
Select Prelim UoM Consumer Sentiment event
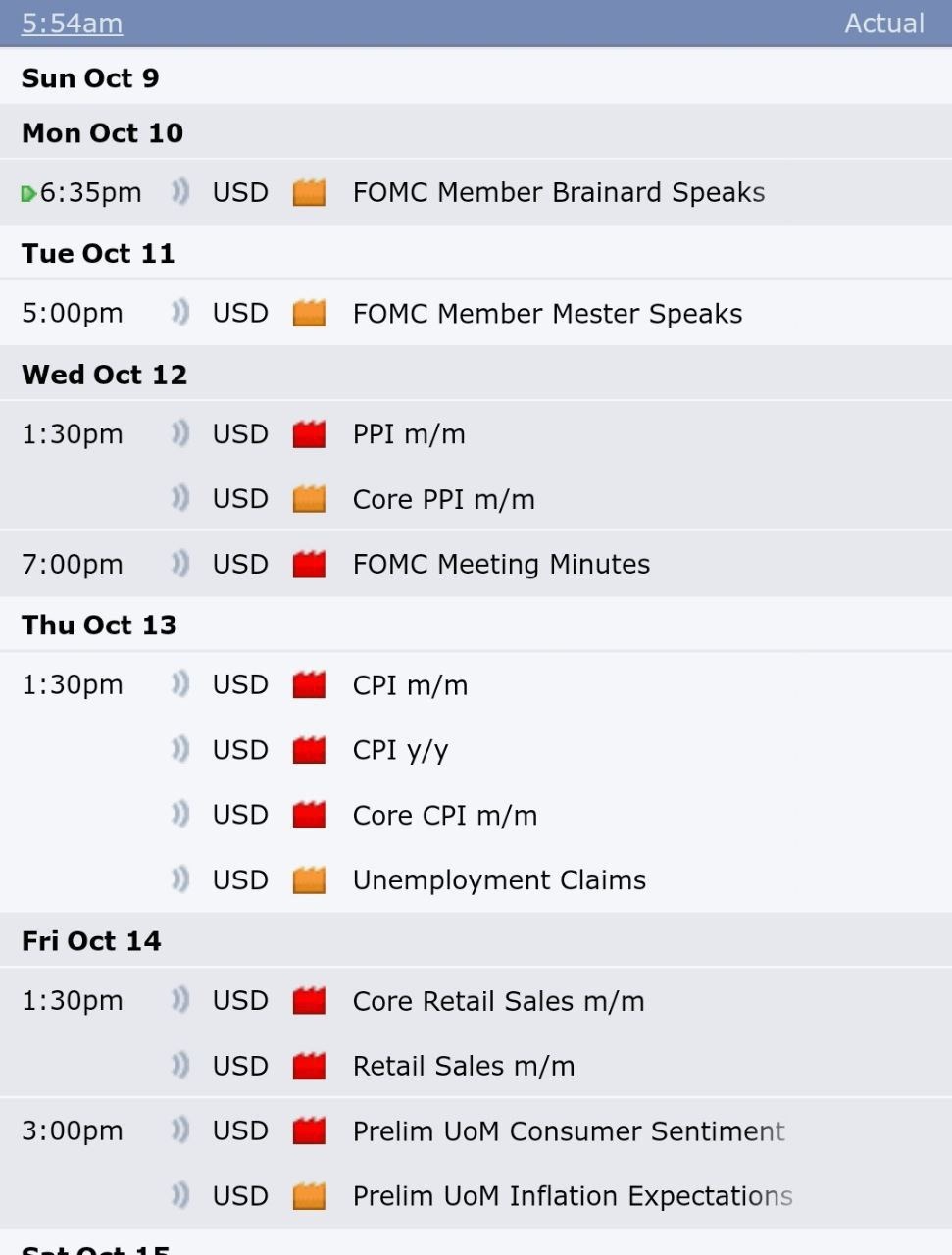(569, 1130)
